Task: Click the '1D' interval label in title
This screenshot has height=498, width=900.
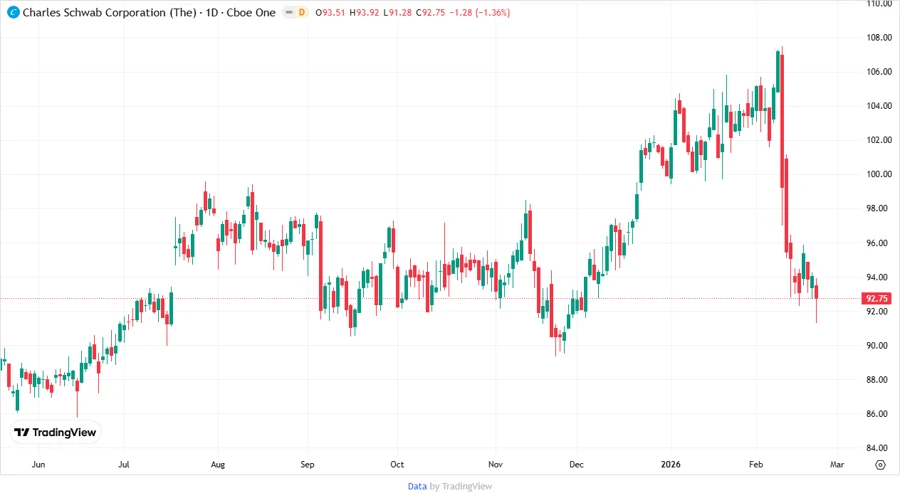Action: [212, 12]
